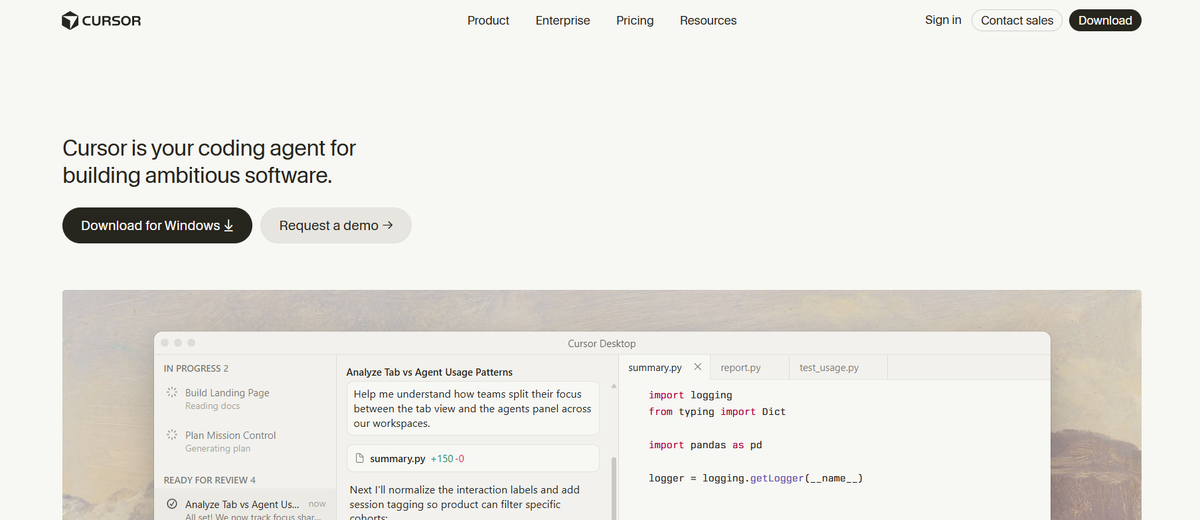Click the checkmark icon beside Analyze Tab
1200x520 pixels.
[172, 505]
